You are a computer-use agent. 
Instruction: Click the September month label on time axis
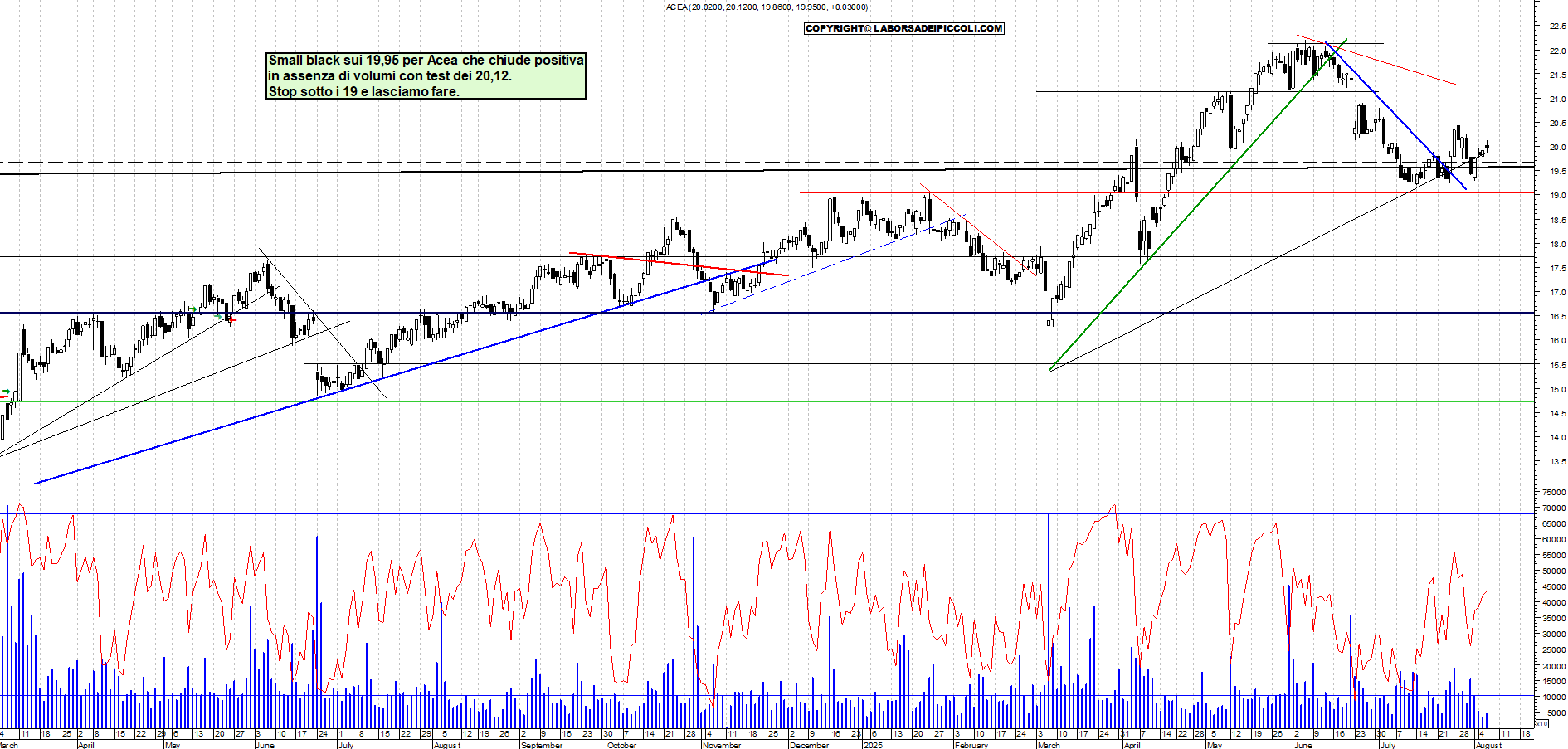542,745
